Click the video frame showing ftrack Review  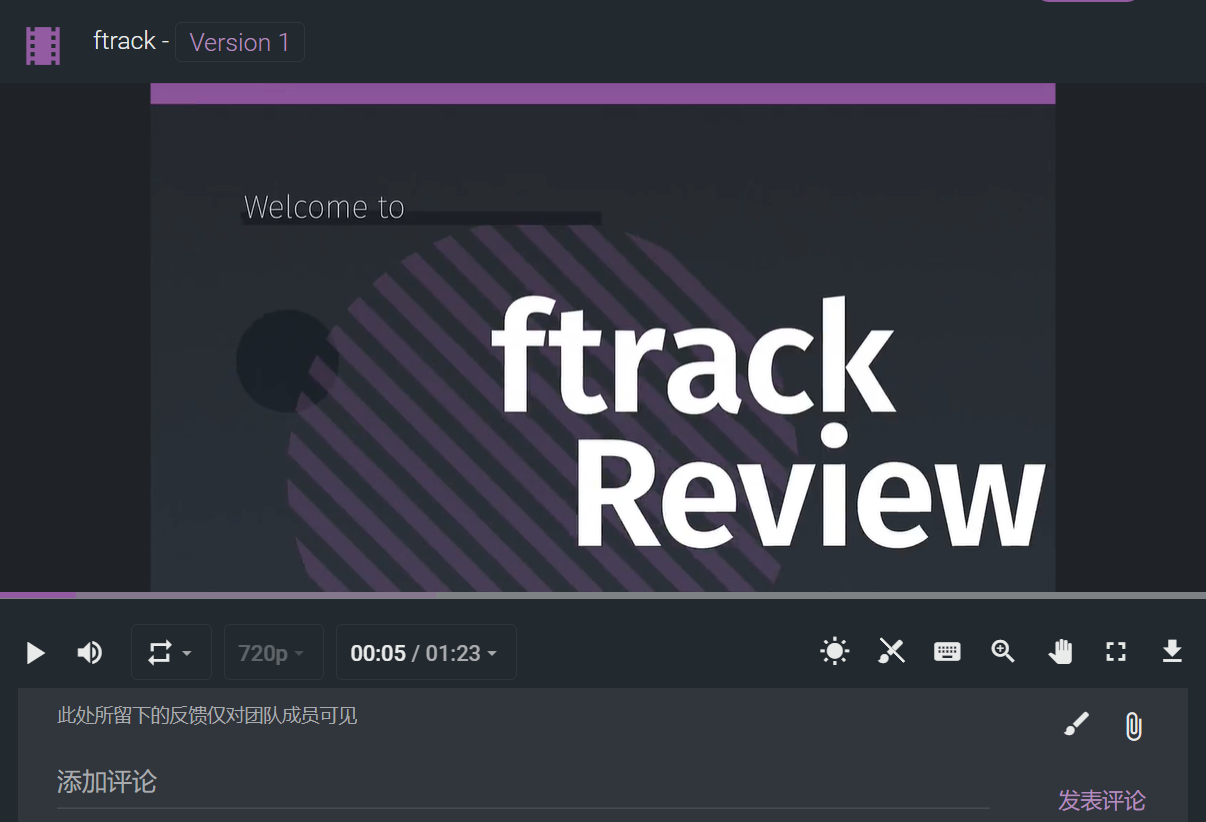tap(602, 340)
